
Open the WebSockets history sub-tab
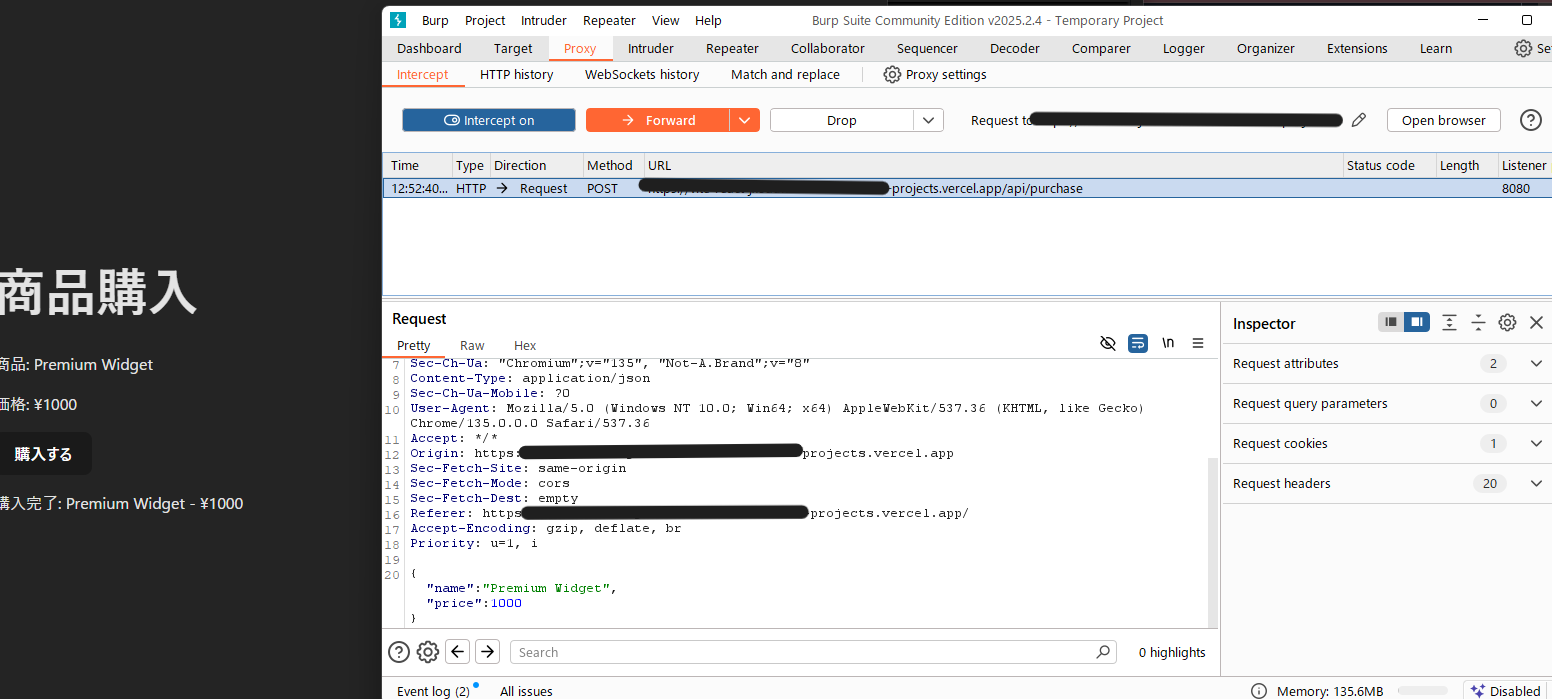[x=642, y=74]
